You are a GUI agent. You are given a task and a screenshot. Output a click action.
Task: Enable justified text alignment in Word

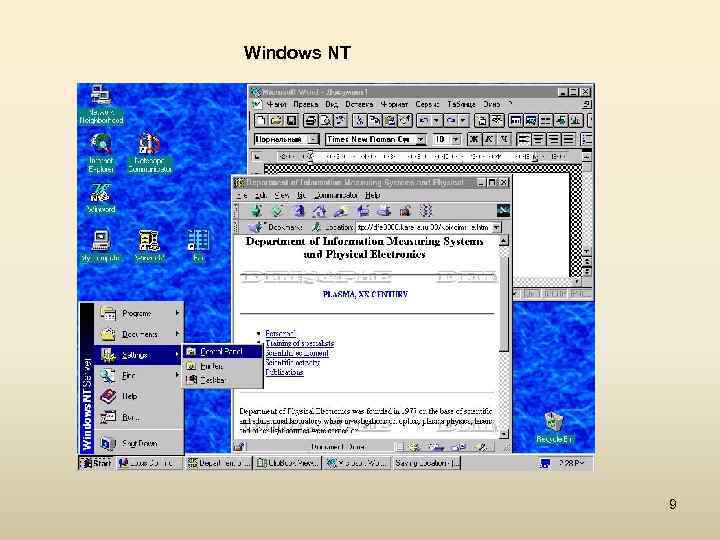coord(568,139)
